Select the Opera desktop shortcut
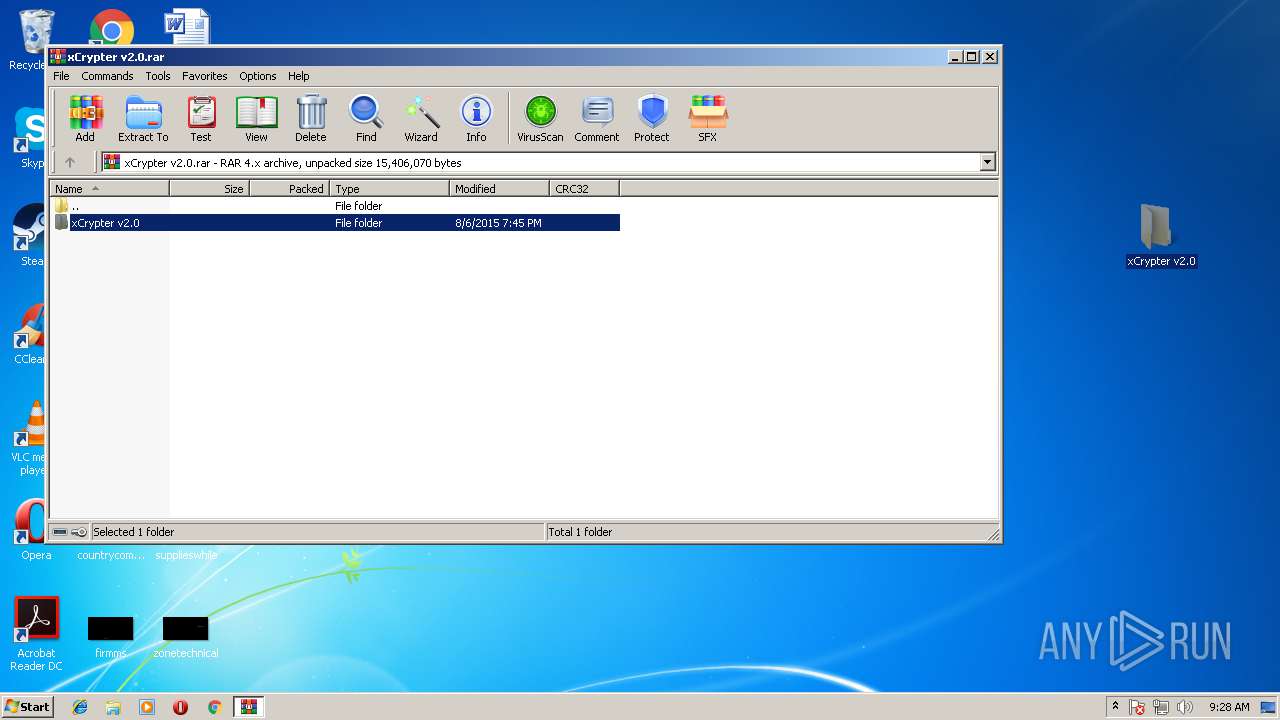This screenshot has height=720, width=1280. [x=36, y=530]
